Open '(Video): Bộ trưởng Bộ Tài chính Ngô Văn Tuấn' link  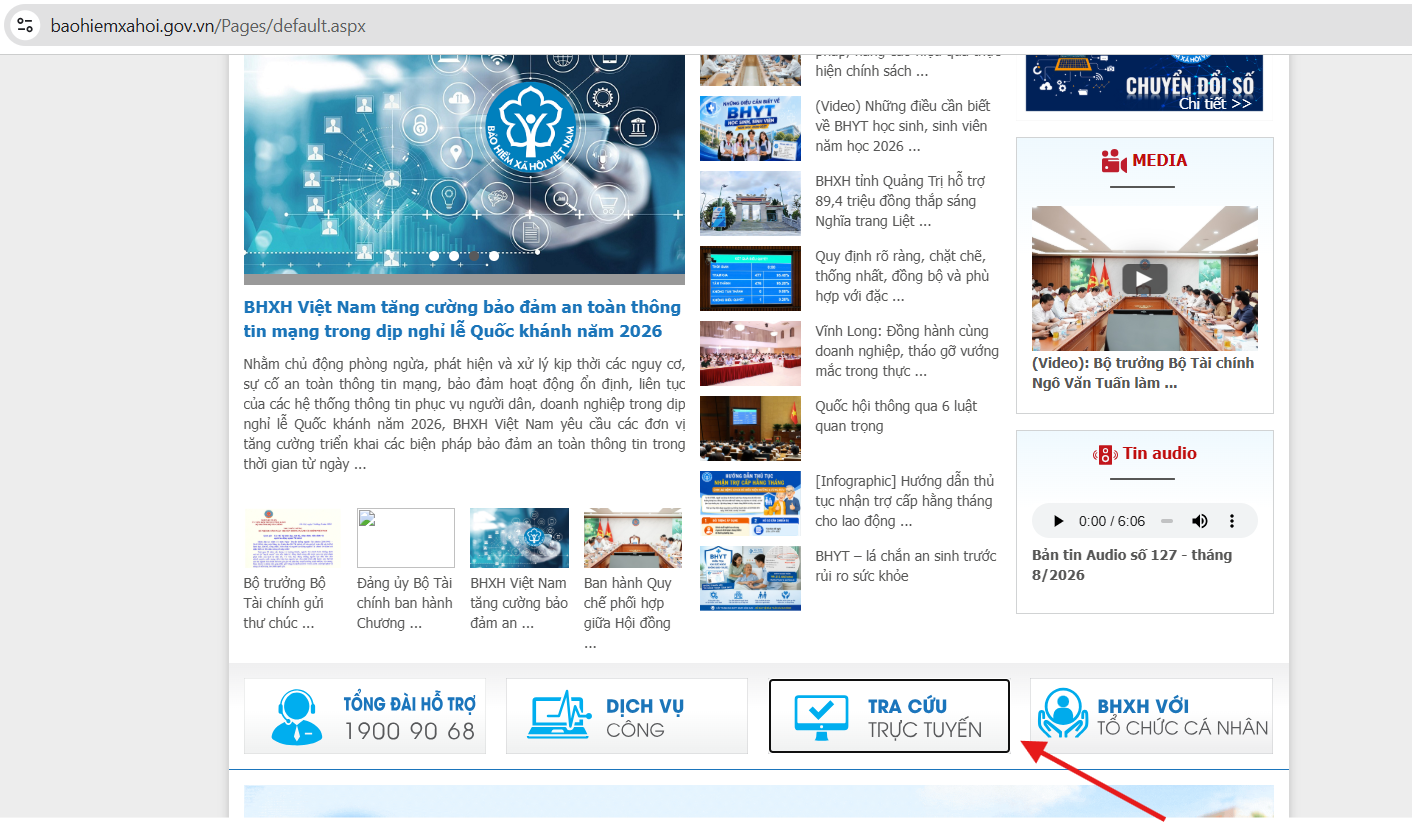pyautogui.click(x=1143, y=373)
